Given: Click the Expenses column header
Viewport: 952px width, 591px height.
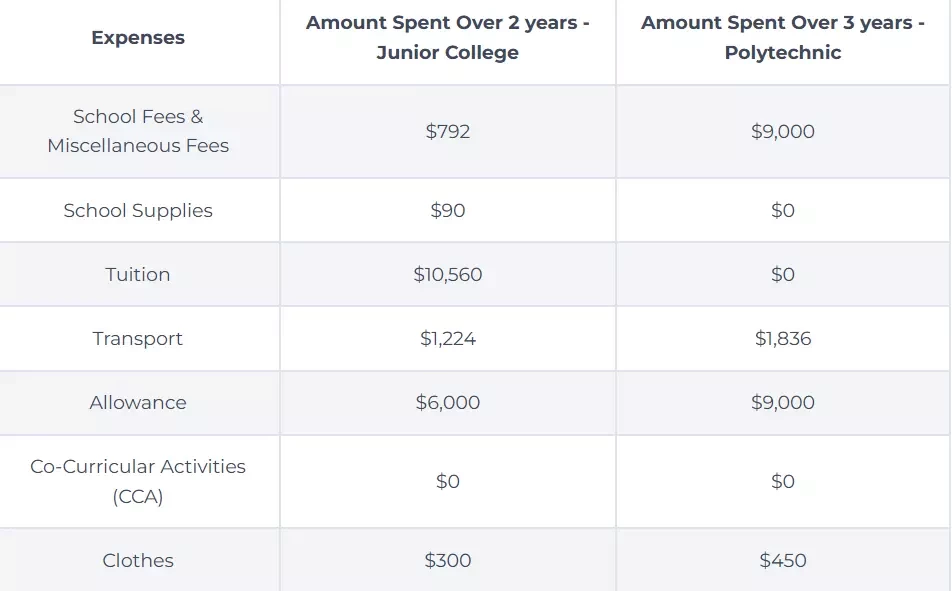Looking at the screenshot, I should pyautogui.click(x=138, y=38).
